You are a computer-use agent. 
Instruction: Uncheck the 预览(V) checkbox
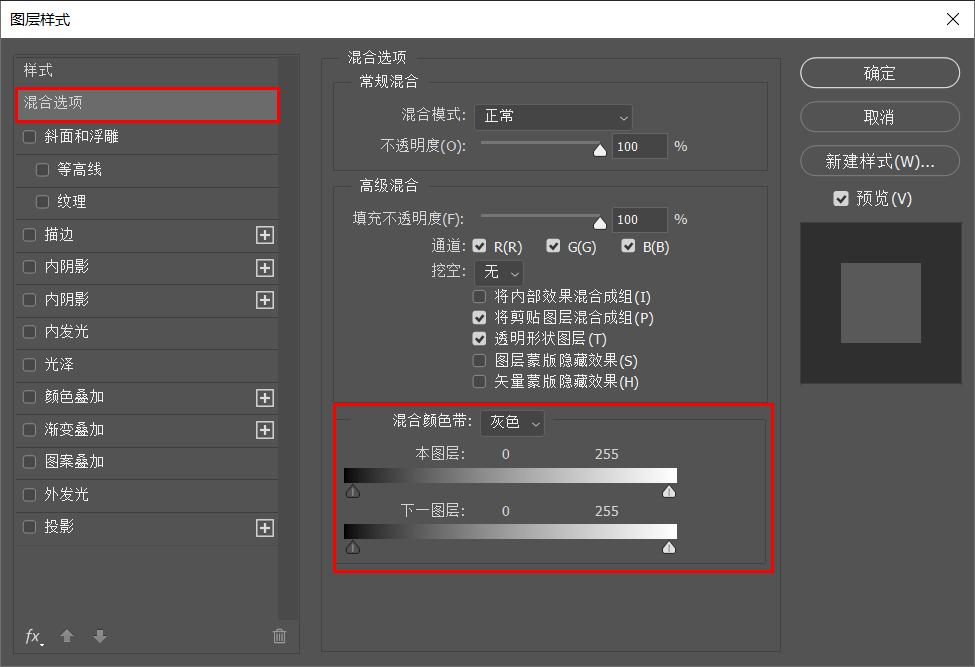[841, 198]
